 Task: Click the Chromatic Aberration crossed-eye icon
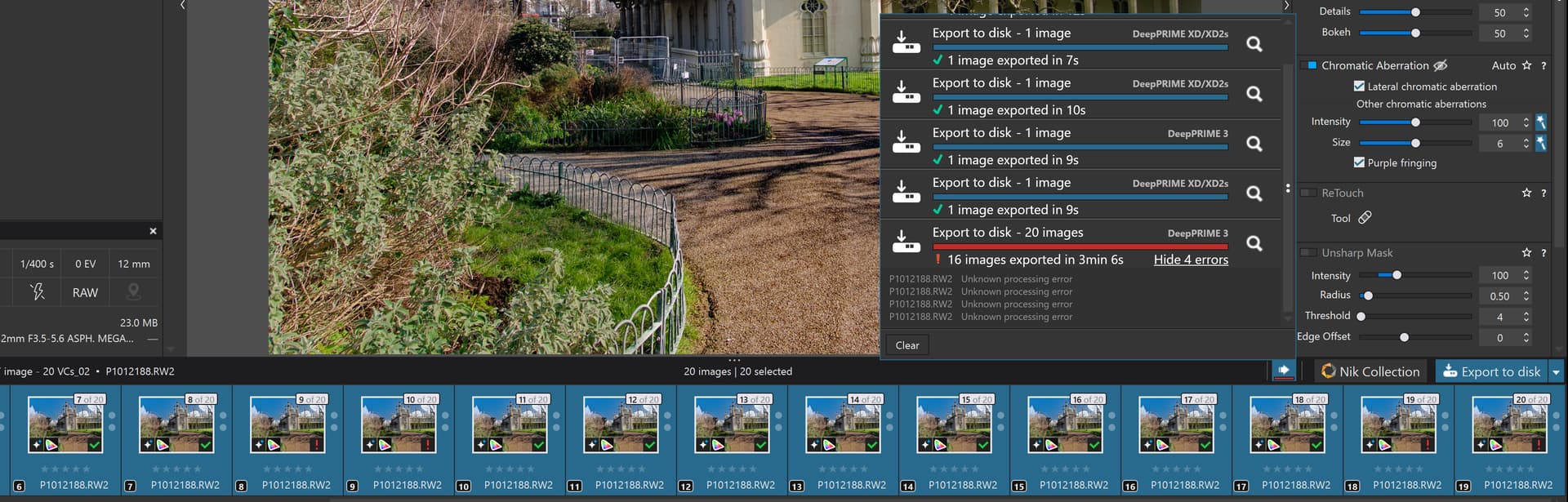coord(1441,65)
